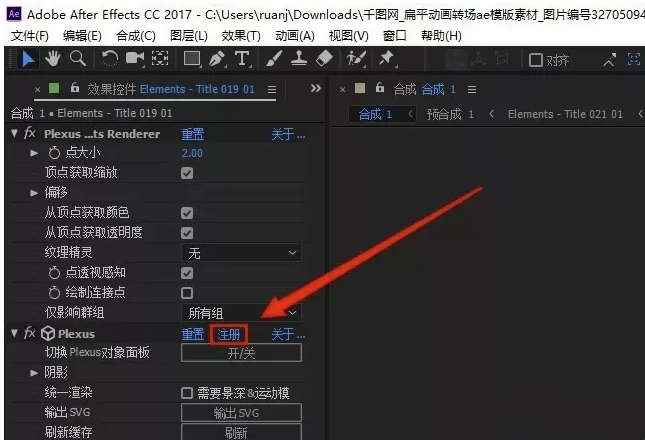Open Composition panel menu
The width and height of the screenshot is (645, 440).
472,89
